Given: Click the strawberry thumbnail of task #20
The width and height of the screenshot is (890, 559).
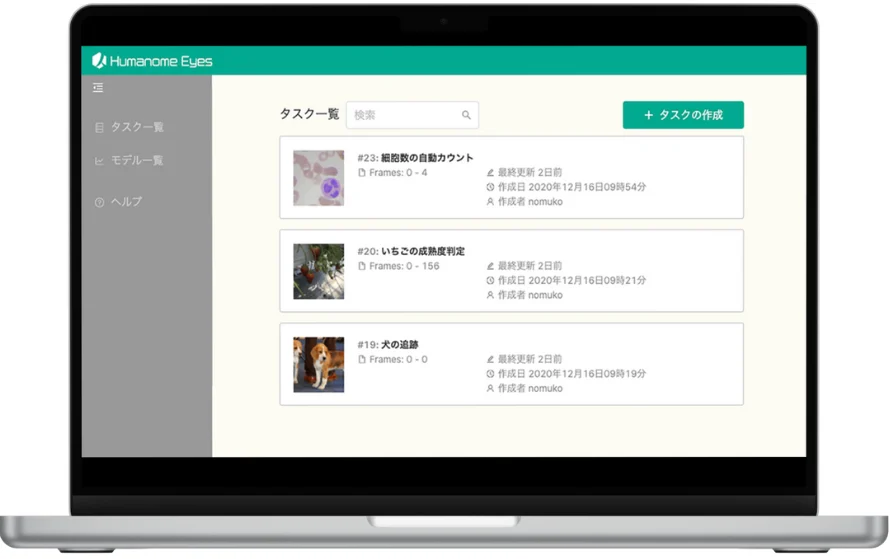Looking at the screenshot, I should coord(318,271).
